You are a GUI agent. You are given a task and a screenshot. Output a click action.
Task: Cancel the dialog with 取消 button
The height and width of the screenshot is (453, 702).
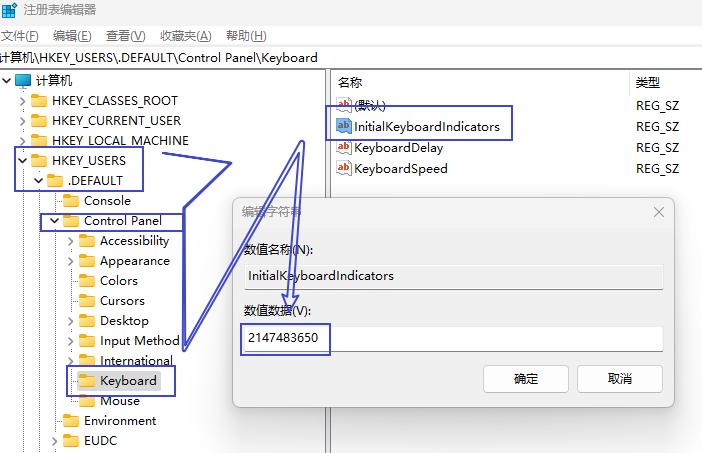620,379
